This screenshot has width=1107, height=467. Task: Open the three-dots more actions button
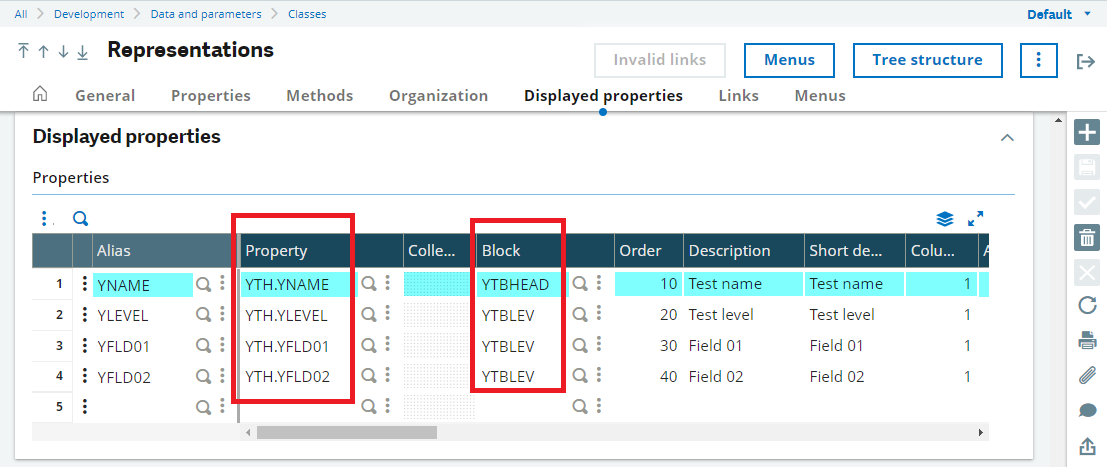1039,60
